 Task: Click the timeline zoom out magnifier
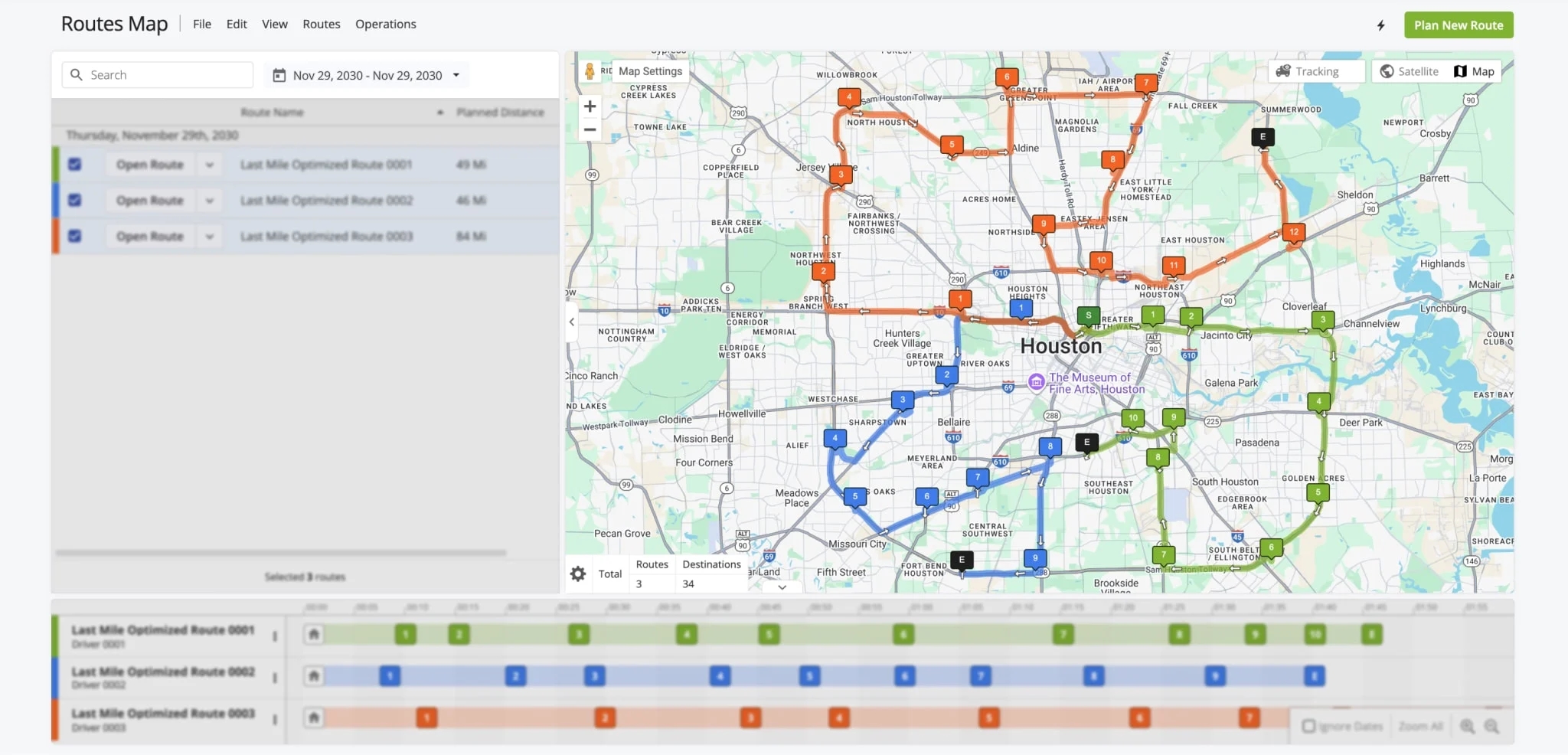[x=1491, y=726]
